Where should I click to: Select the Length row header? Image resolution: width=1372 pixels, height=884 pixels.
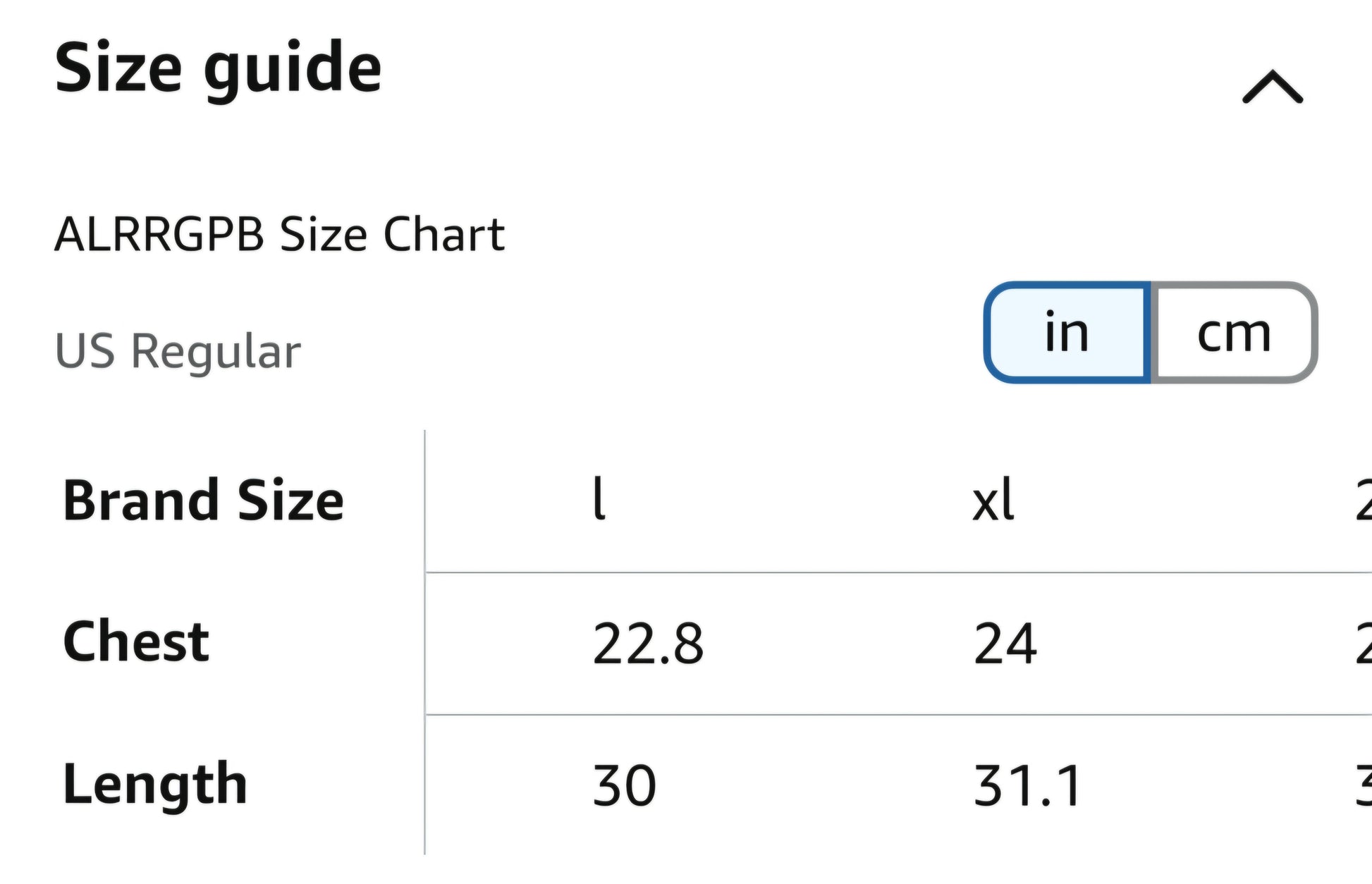coord(155,784)
